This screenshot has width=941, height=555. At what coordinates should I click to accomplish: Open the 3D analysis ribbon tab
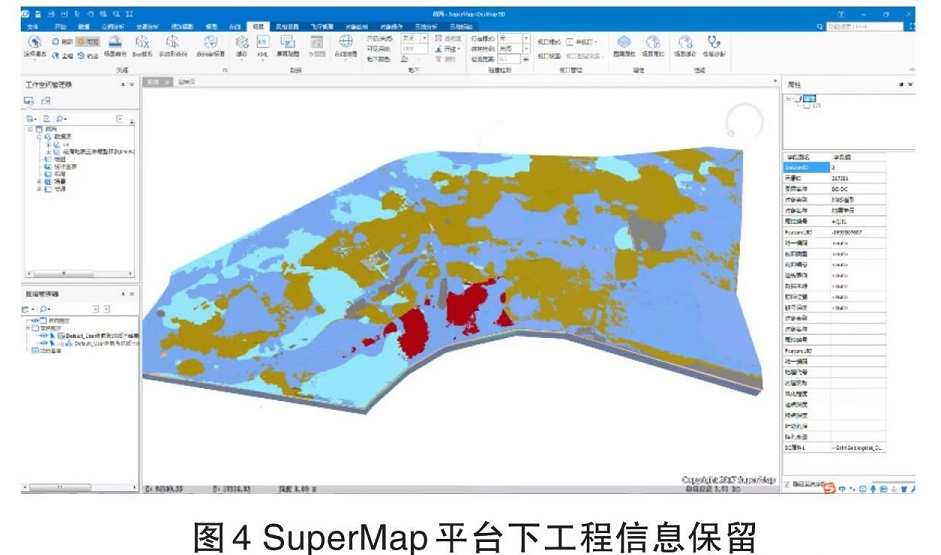tap(426, 26)
